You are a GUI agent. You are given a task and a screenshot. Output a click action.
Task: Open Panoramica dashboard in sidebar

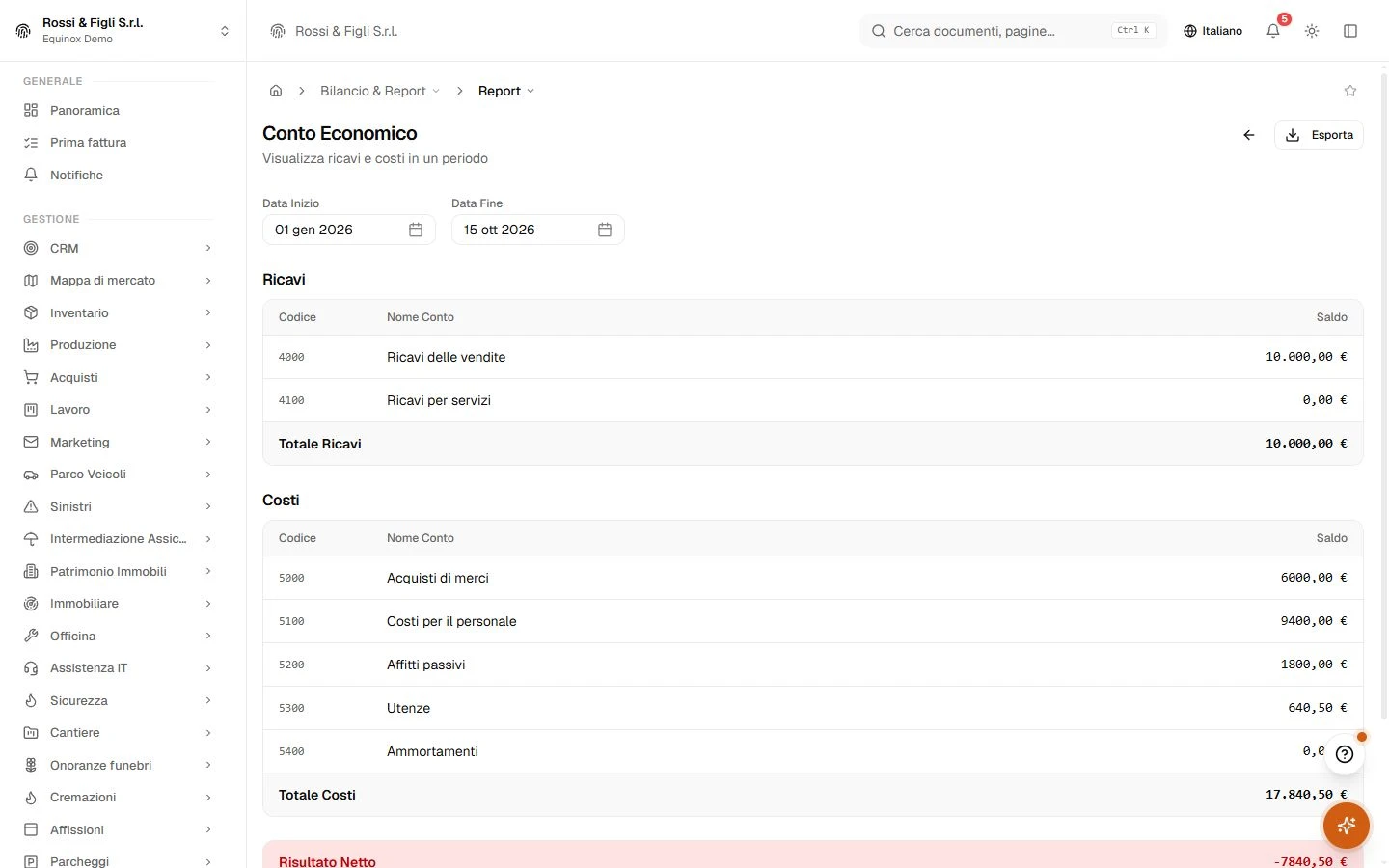(x=119, y=110)
